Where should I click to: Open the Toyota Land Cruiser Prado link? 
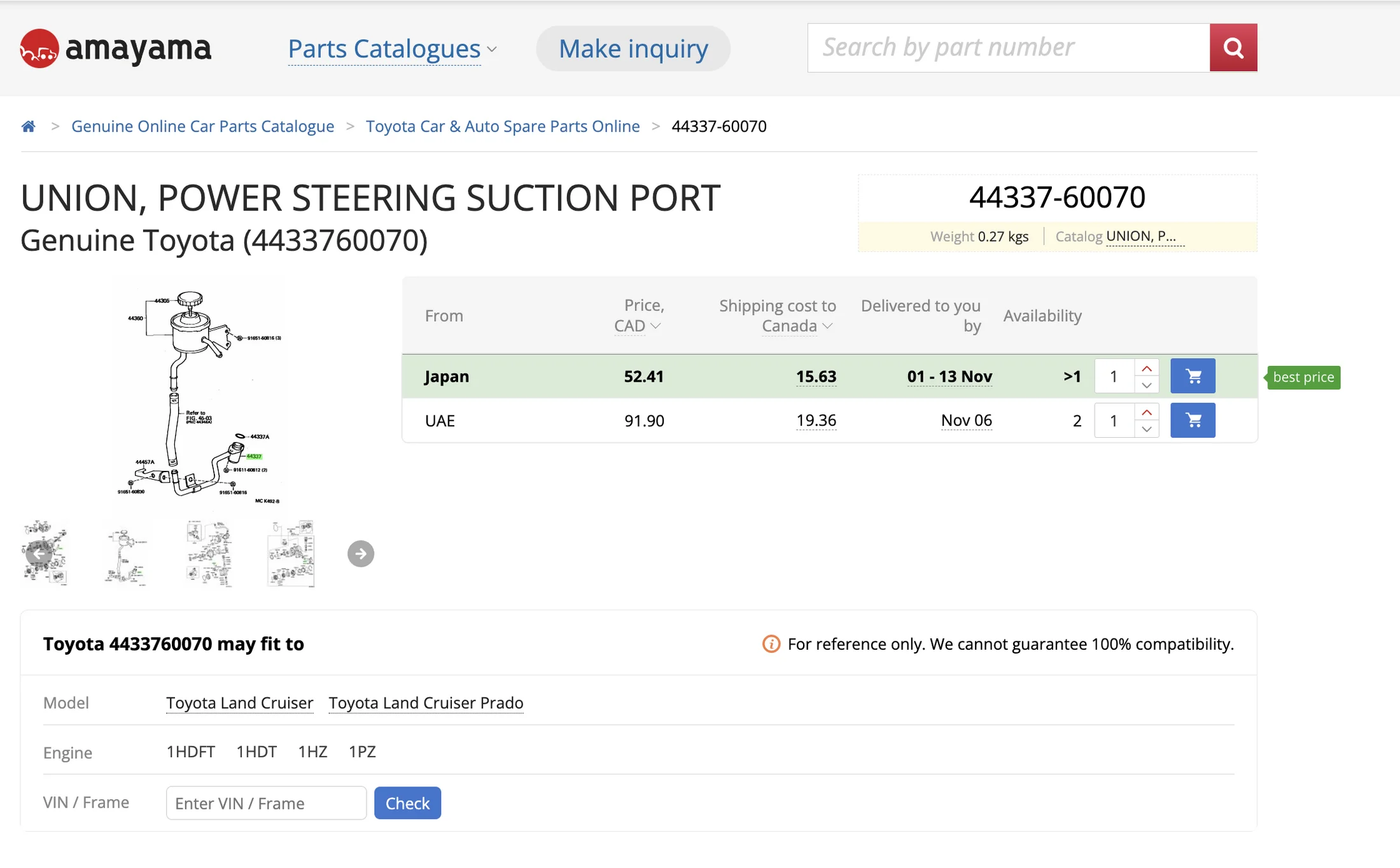(426, 703)
